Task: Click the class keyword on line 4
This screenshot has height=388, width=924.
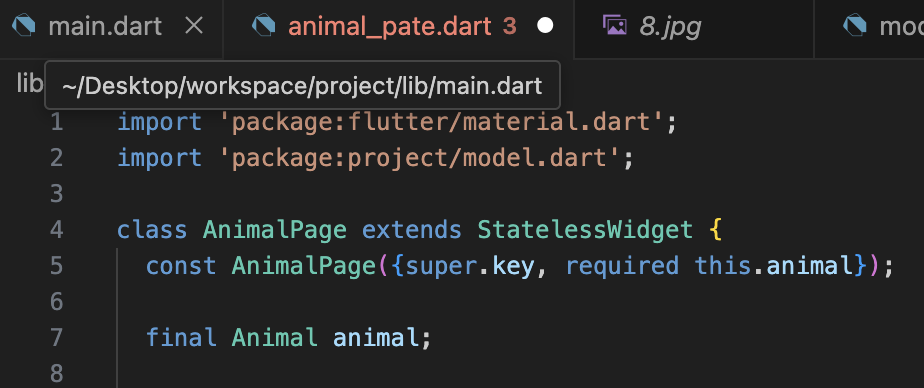Action: (153, 230)
